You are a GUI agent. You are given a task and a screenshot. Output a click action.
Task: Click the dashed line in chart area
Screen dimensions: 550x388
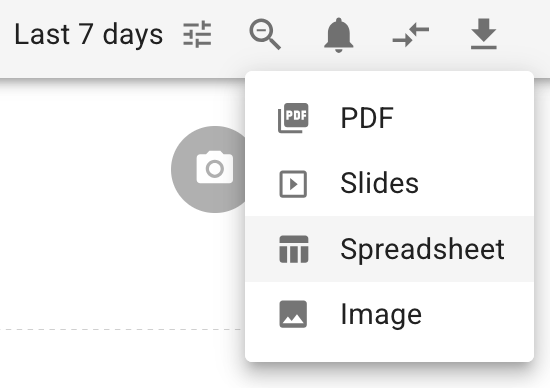(122, 329)
